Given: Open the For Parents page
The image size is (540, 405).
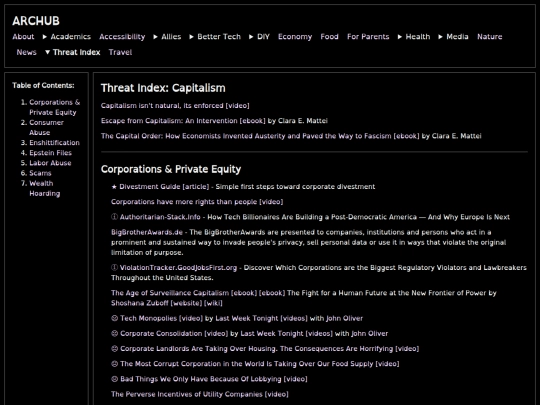Looking at the screenshot, I should [x=368, y=37].
